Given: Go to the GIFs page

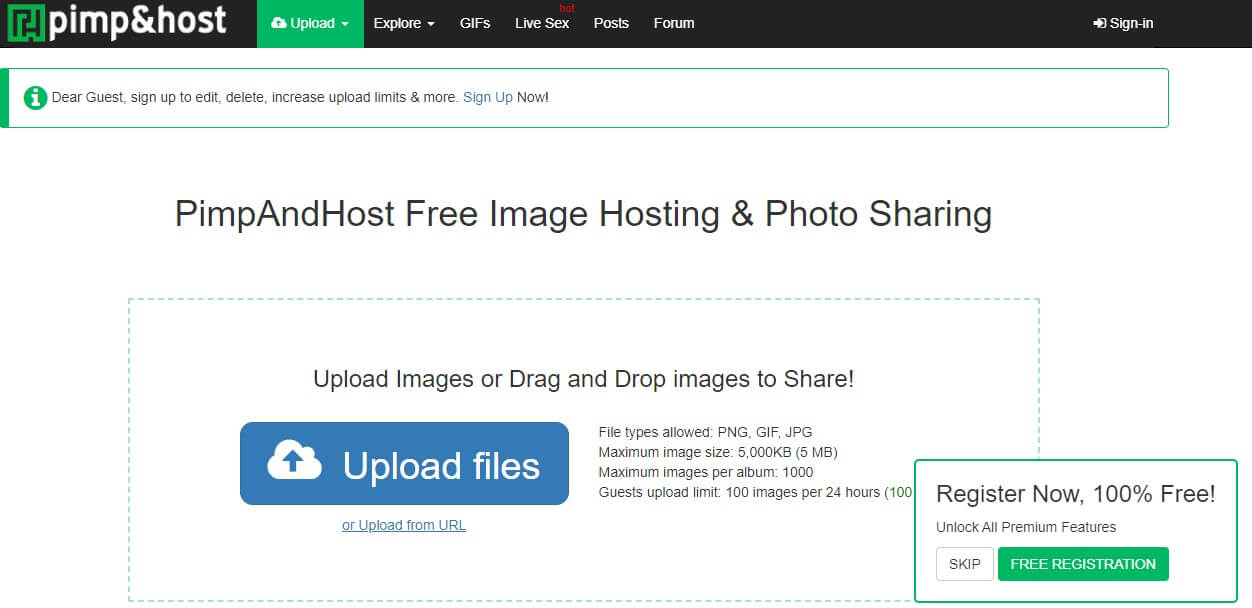Looking at the screenshot, I should pos(475,23).
